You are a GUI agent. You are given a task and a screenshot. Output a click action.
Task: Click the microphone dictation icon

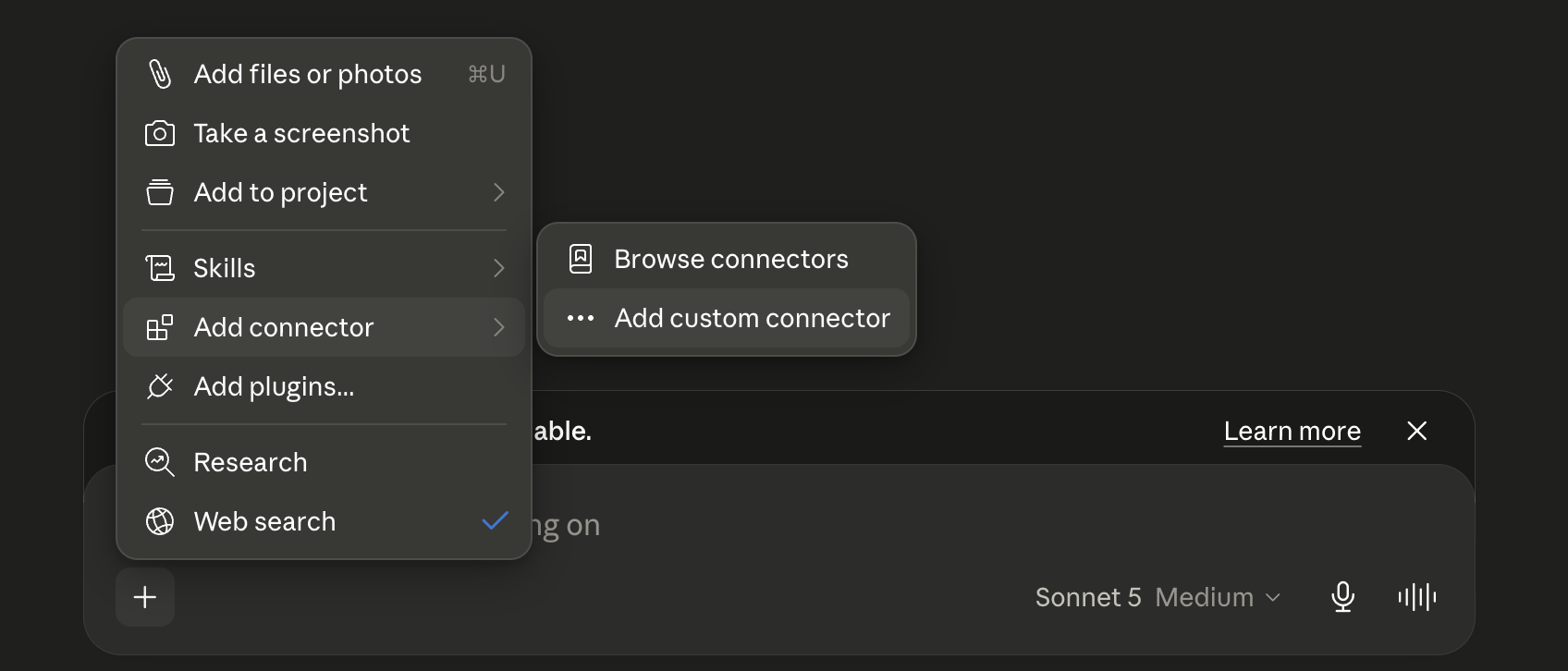point(1342,597)
